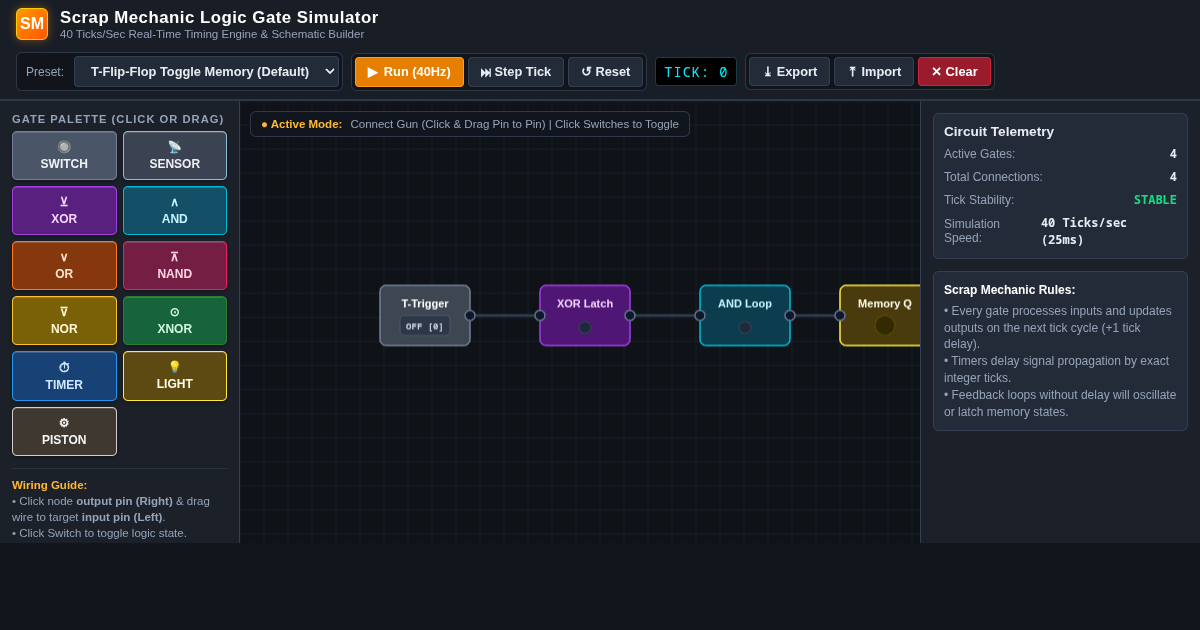The height and width of the screenshot is (630, 1200).
Task: Toggle the T-Trigger OFF [0] switch
Action: point(425,326)
